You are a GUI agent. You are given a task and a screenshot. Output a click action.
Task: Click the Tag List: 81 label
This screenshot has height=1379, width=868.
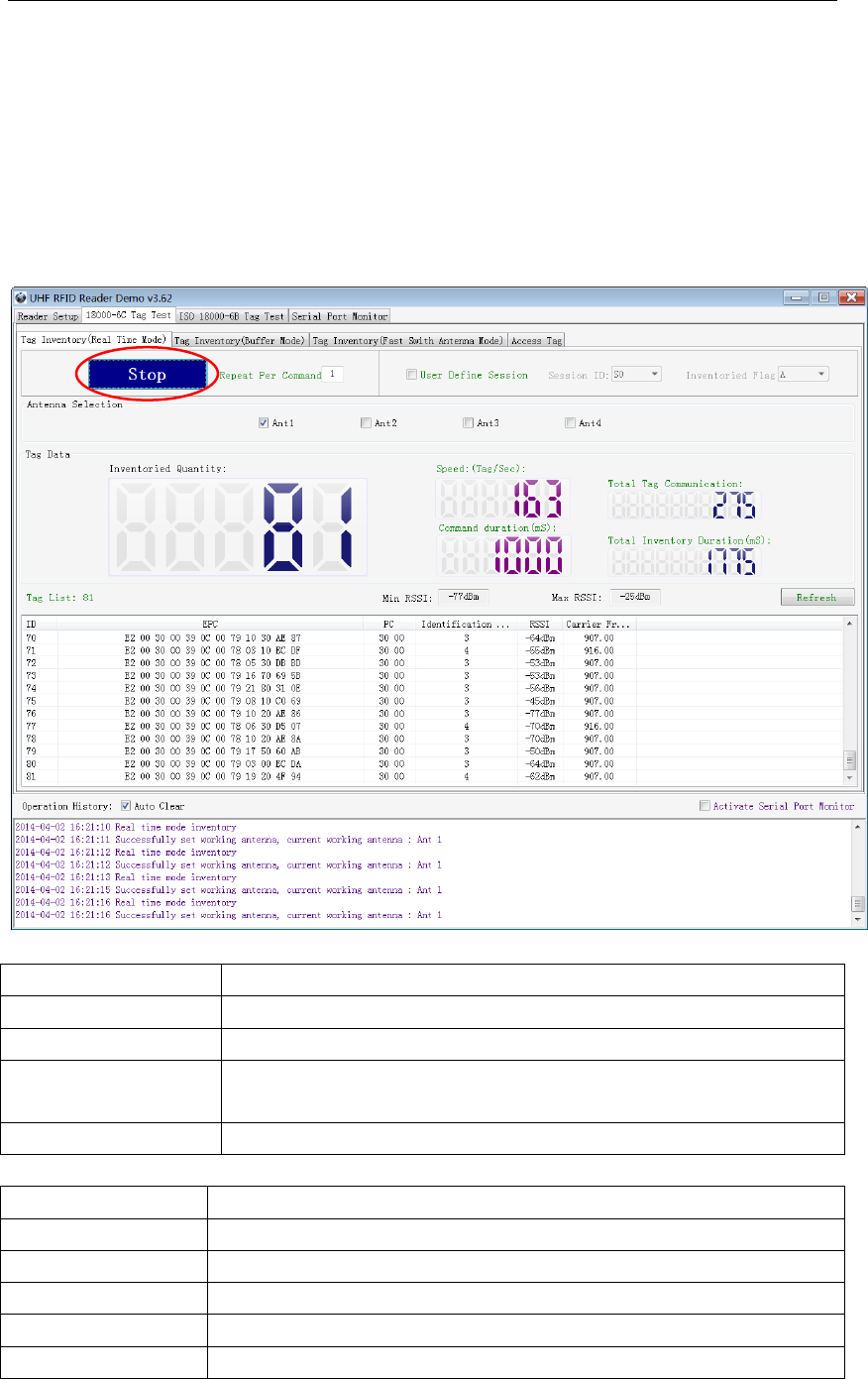[x=60, y=598]
